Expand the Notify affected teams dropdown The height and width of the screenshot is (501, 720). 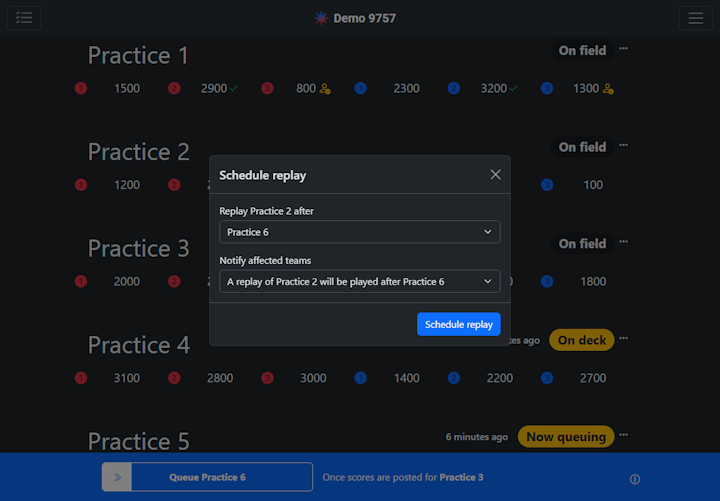359,282
